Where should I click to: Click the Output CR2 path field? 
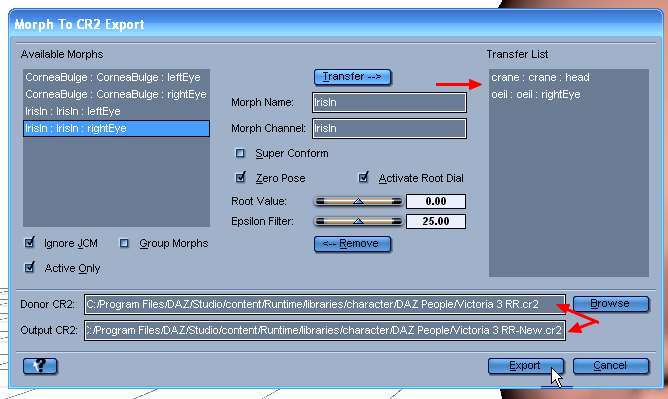325,330
